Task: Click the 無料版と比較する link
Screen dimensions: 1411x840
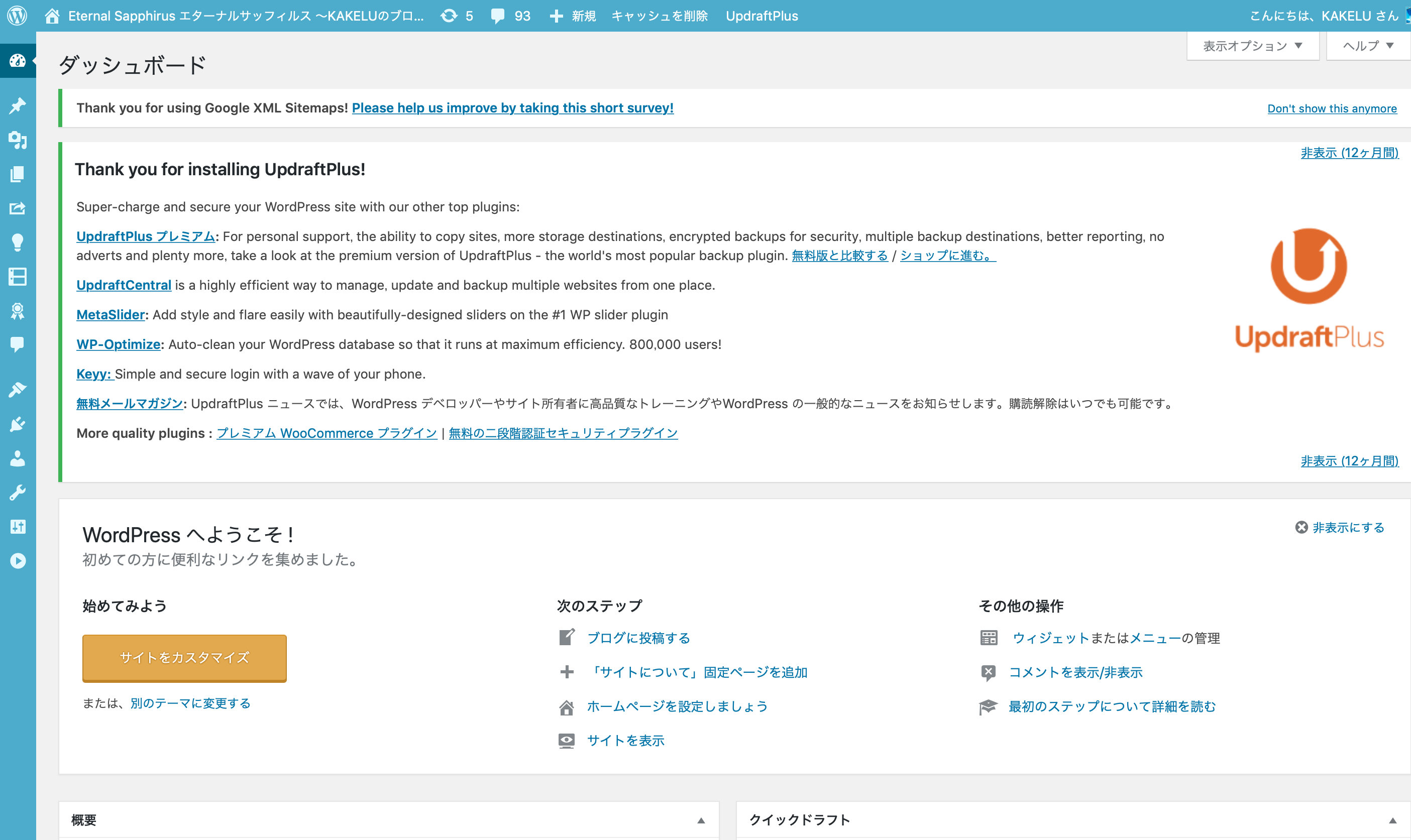Action: tap(840, 255)
